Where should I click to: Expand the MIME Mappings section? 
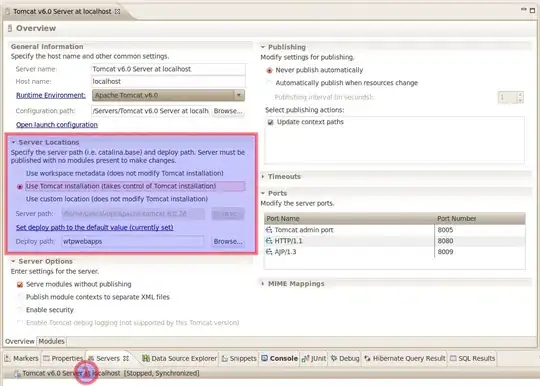point(263,284)
